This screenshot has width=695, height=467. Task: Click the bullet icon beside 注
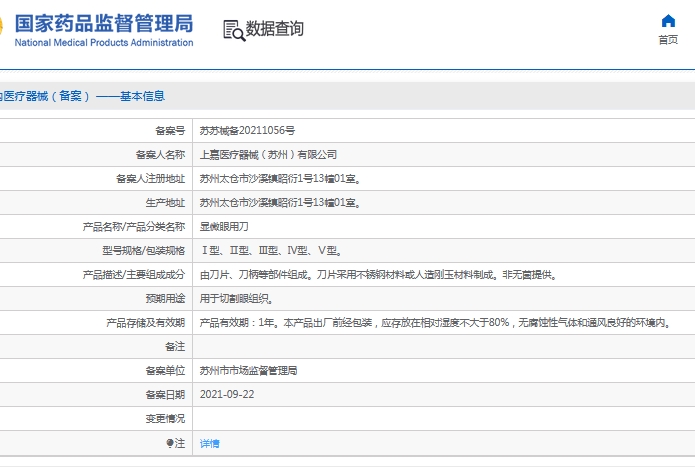[x=170, y=443]
